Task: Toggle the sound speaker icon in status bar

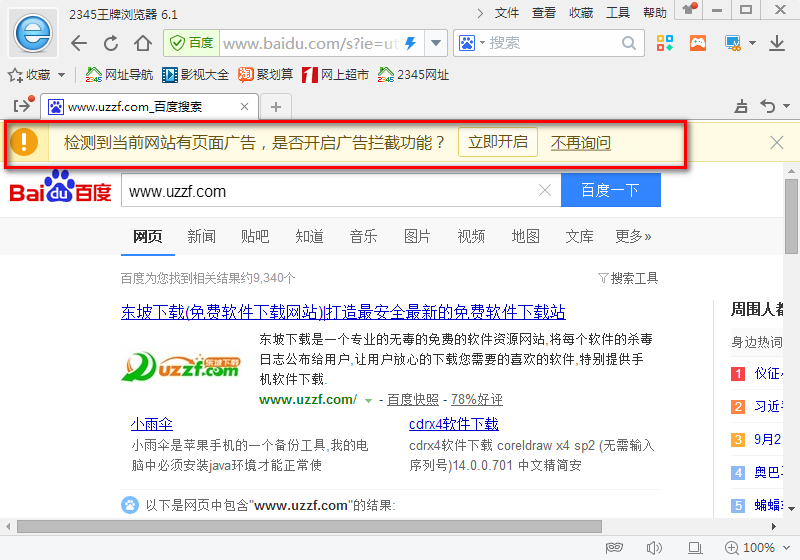Action: click(654, 548)
